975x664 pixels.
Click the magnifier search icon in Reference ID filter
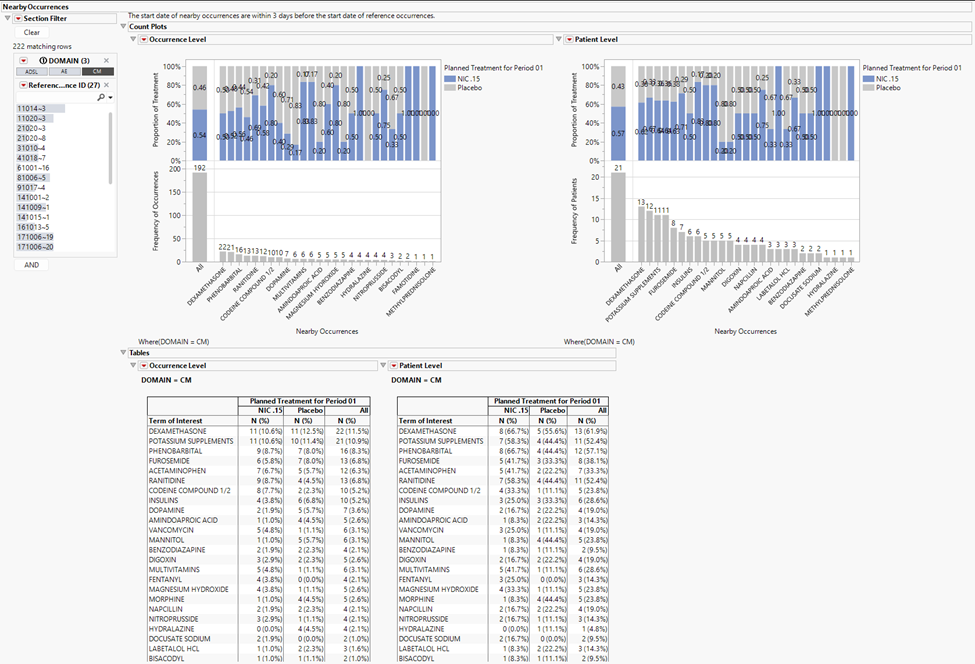pos(101,98)
